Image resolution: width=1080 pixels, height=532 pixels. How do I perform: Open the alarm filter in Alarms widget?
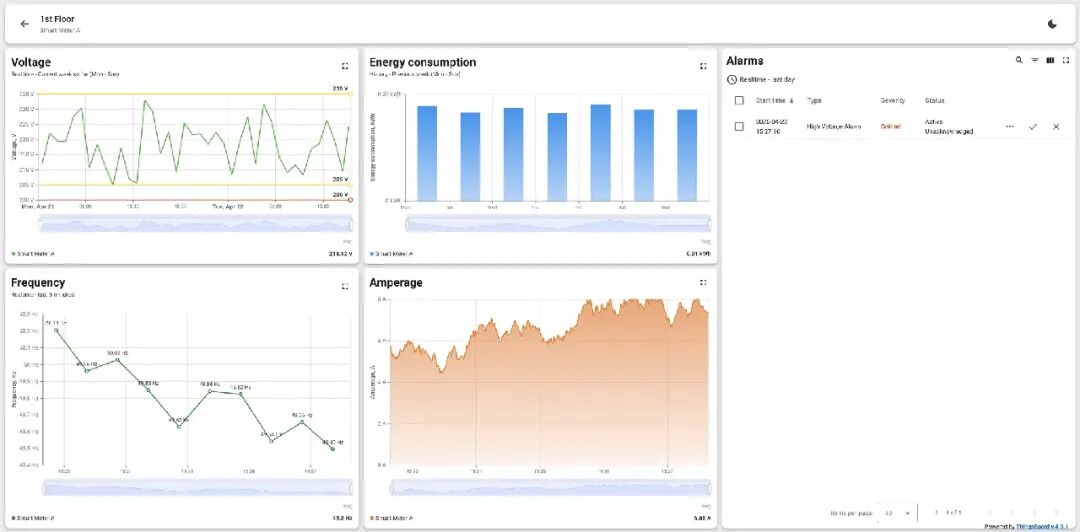pyautogui.click(x=1035, y=61)
